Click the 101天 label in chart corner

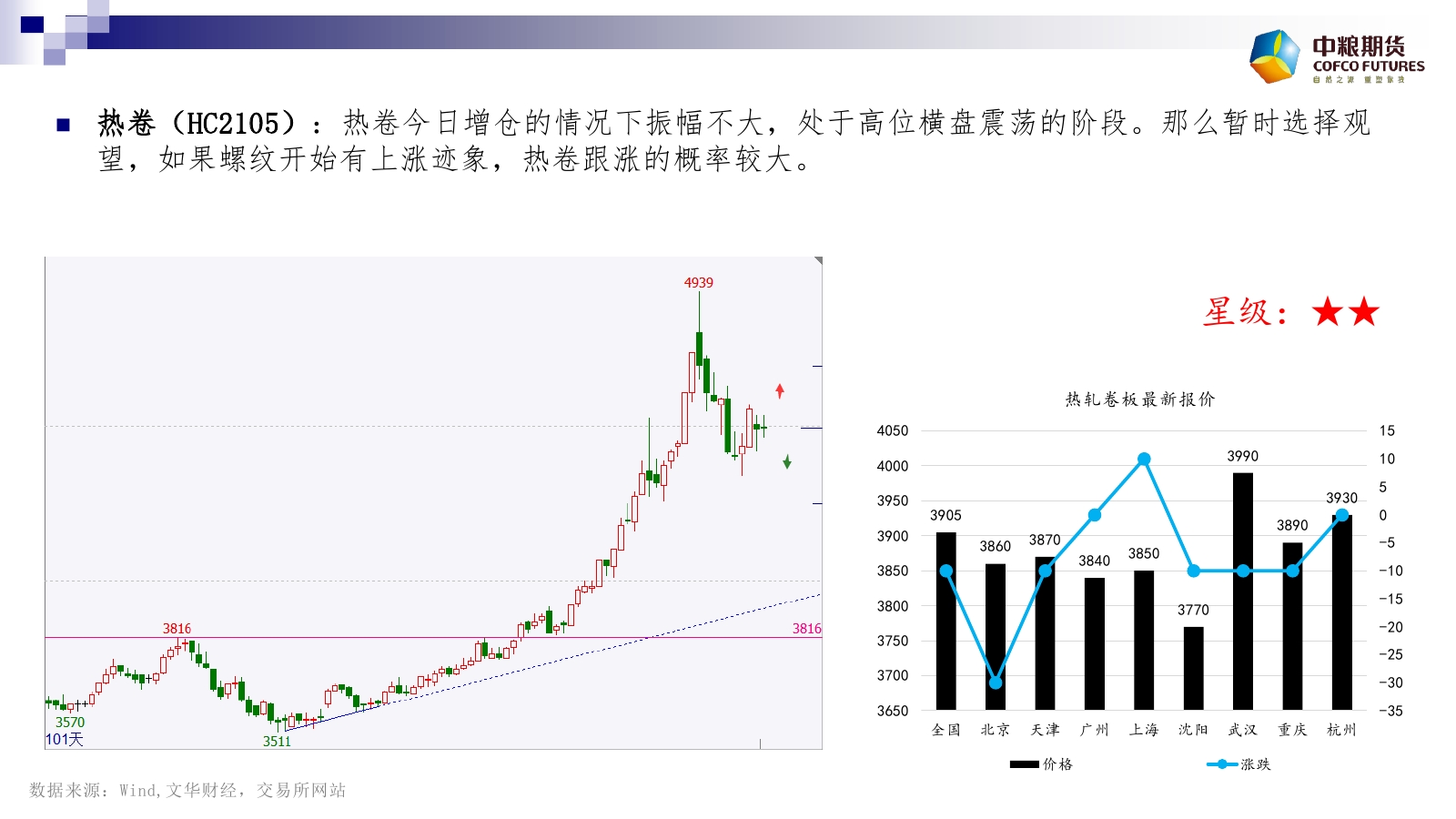pos(65,740)
